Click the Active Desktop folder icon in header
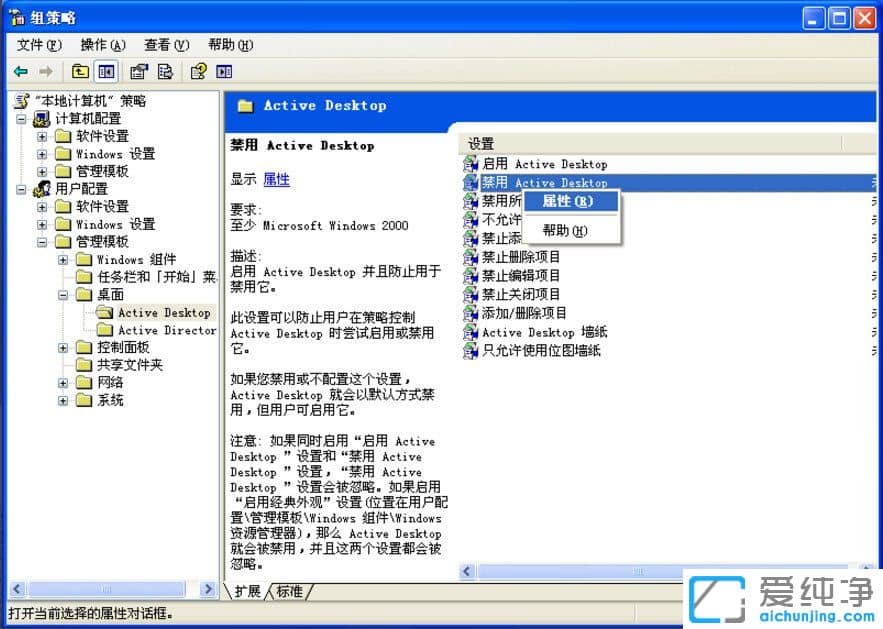This screenshot has height=629, width=883. (246, 104)
